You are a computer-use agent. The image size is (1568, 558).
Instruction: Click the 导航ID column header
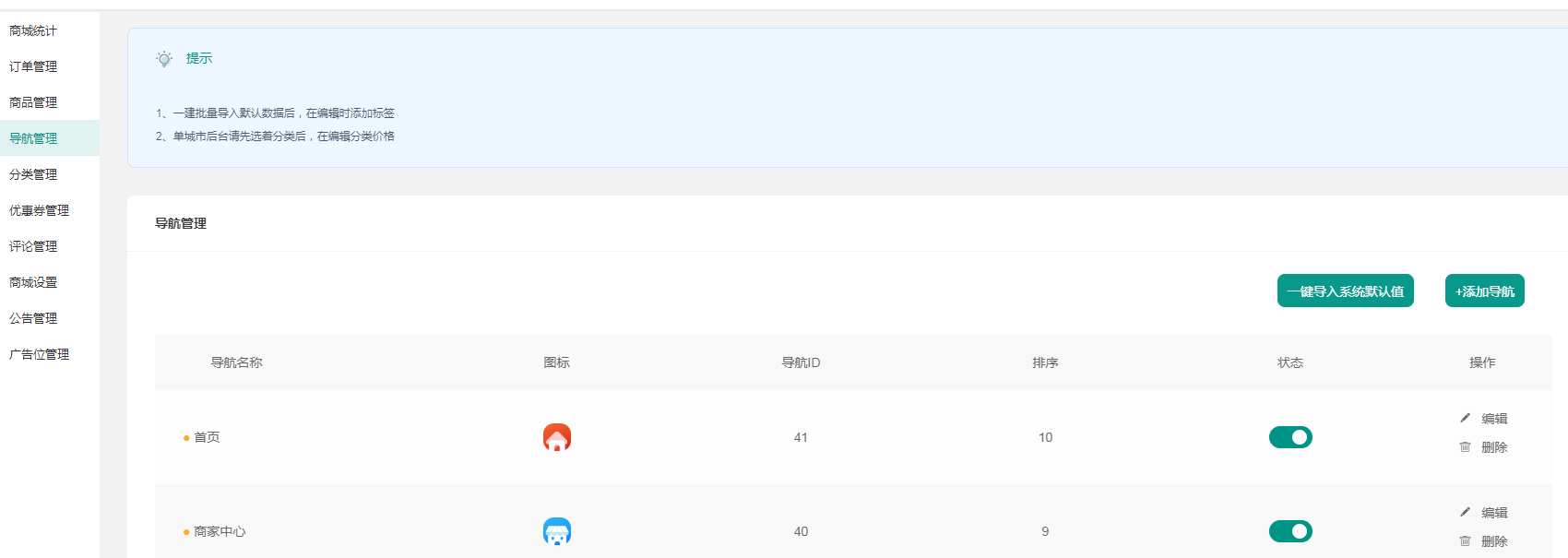(x=801, y=362)
